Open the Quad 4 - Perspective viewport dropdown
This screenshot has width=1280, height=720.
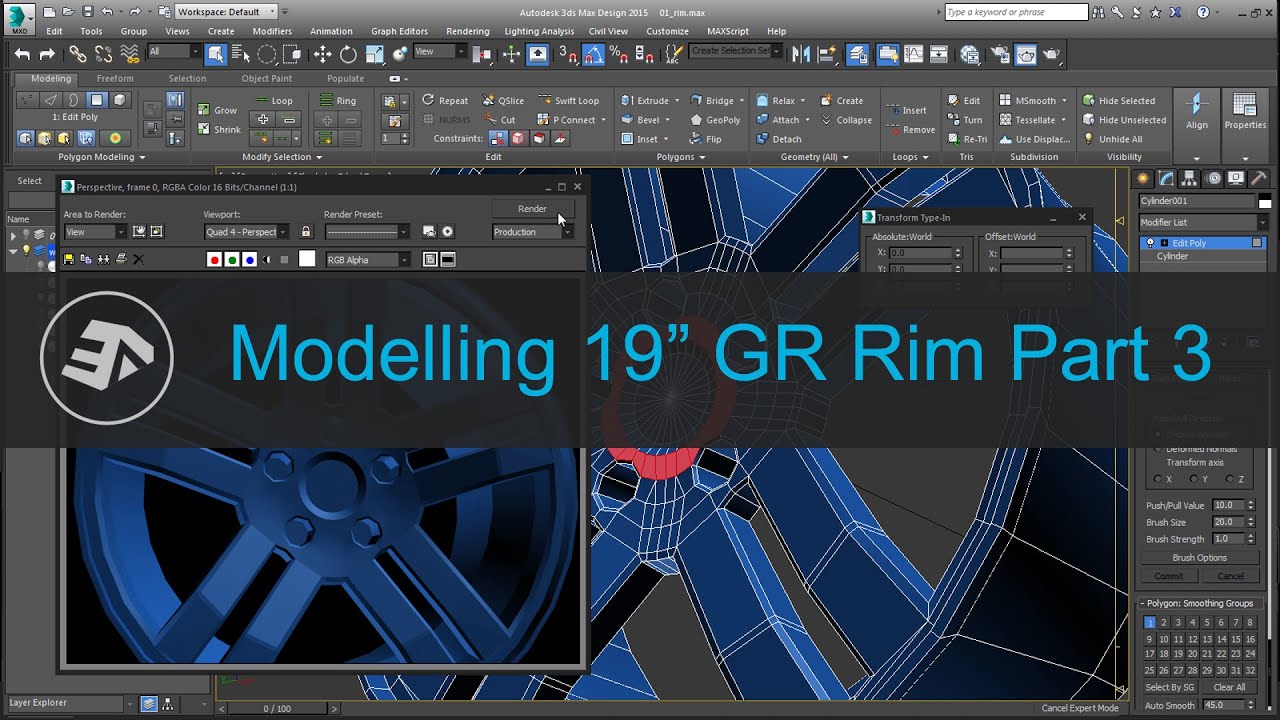point(247,232)
